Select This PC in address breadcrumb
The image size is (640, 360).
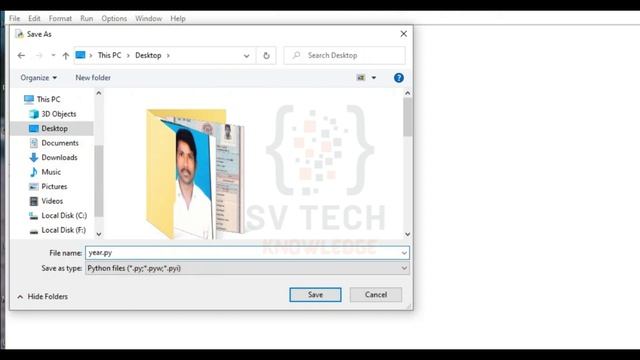[109, 55]
